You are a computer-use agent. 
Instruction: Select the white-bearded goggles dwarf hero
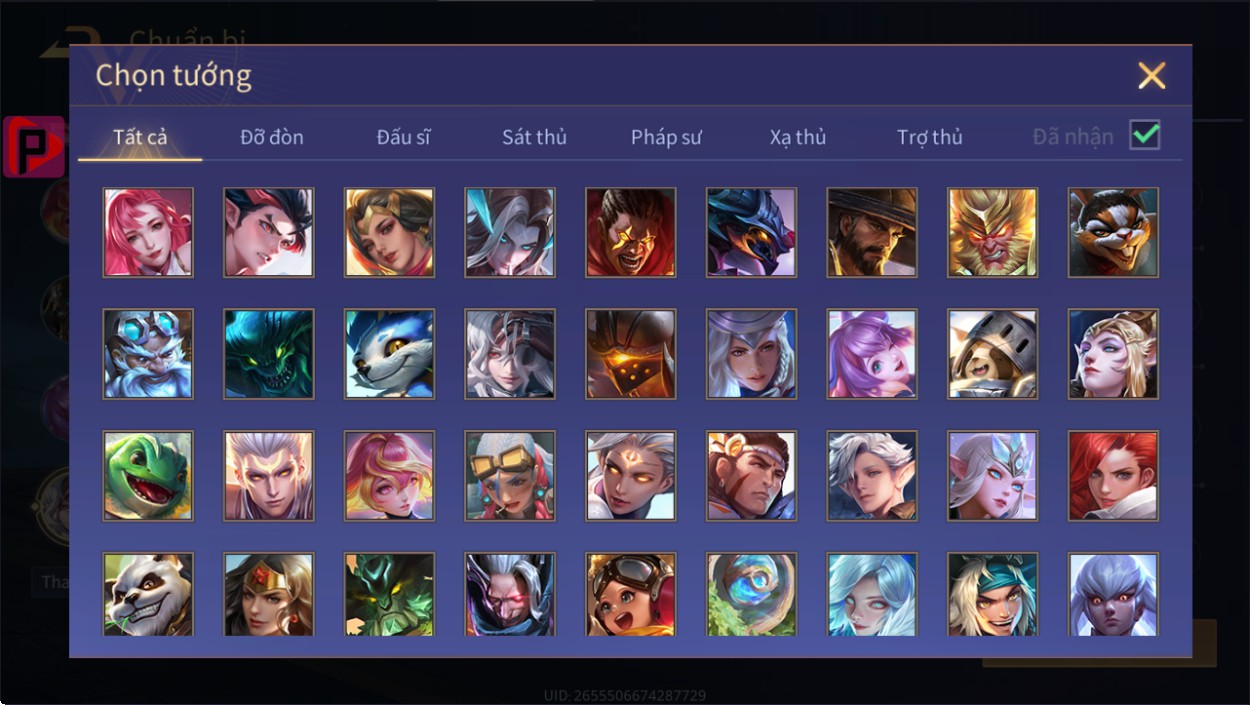tap(148, 354)
